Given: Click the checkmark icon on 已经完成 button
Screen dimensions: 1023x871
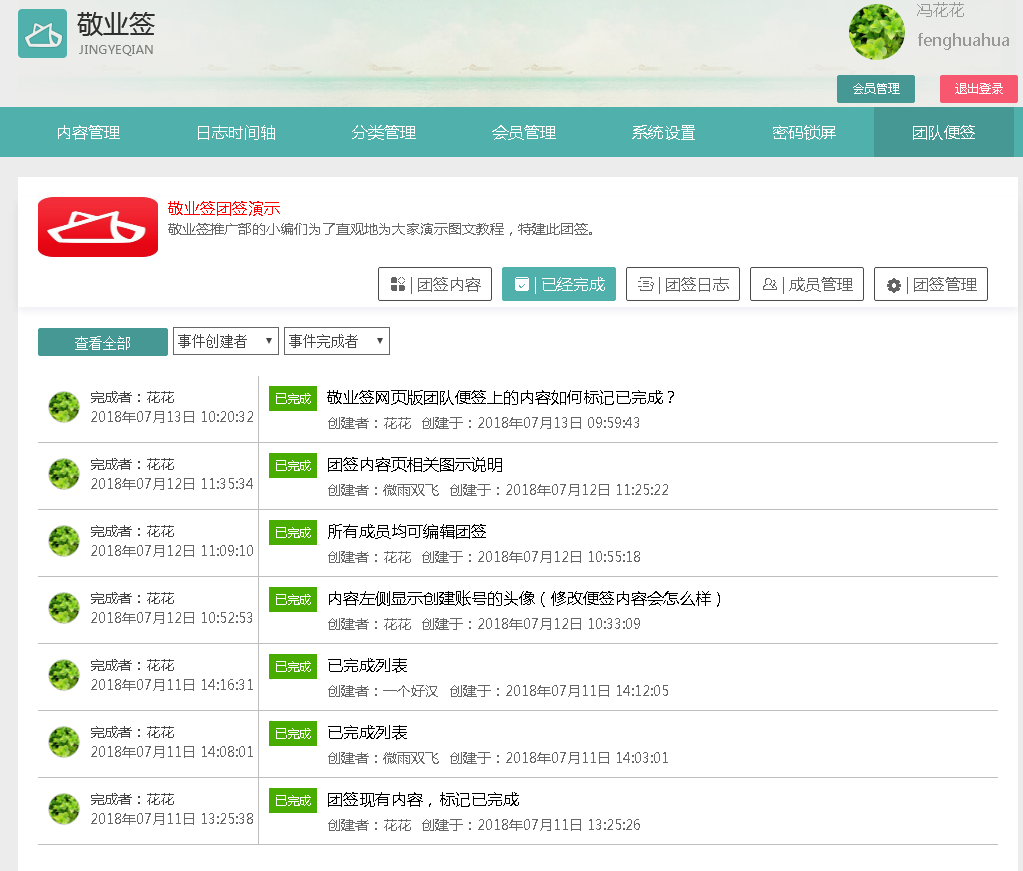Looking at the screenshot, I should [521, 284].
